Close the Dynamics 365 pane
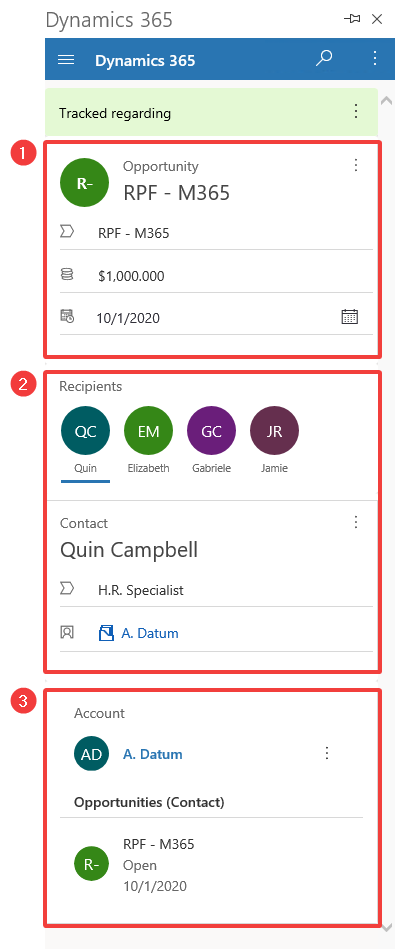This screenshot has width=395, height=949. coord(377,19)
